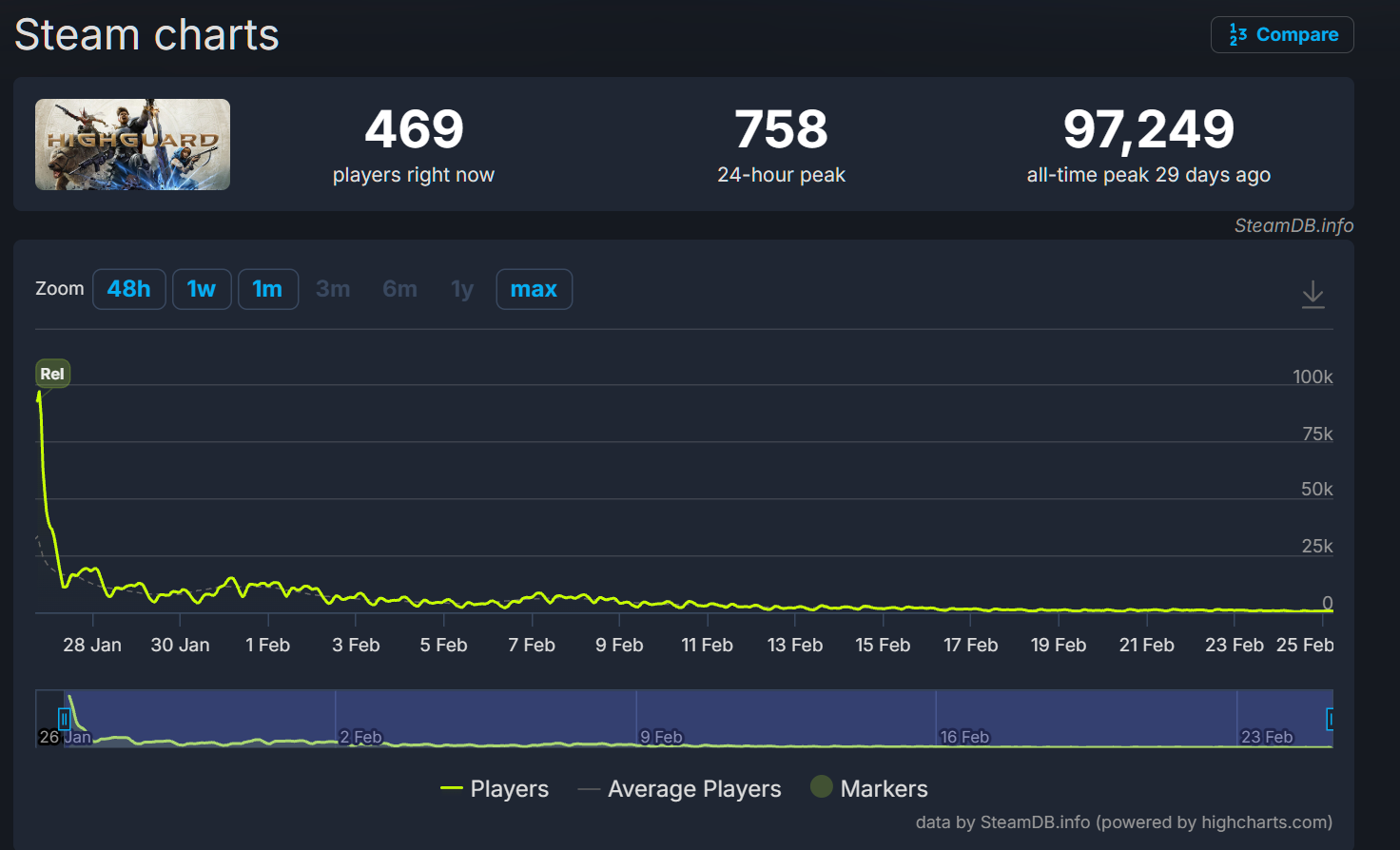Click the '23 Feb' label in the navigator

(1267, 737)
